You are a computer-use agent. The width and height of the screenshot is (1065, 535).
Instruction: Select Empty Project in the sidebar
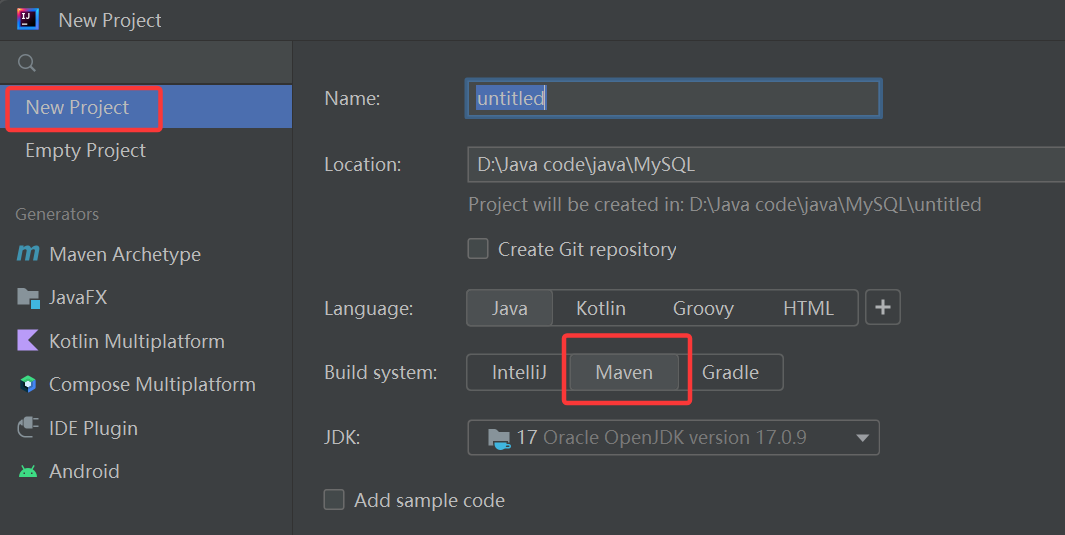(x=146, y=150)
